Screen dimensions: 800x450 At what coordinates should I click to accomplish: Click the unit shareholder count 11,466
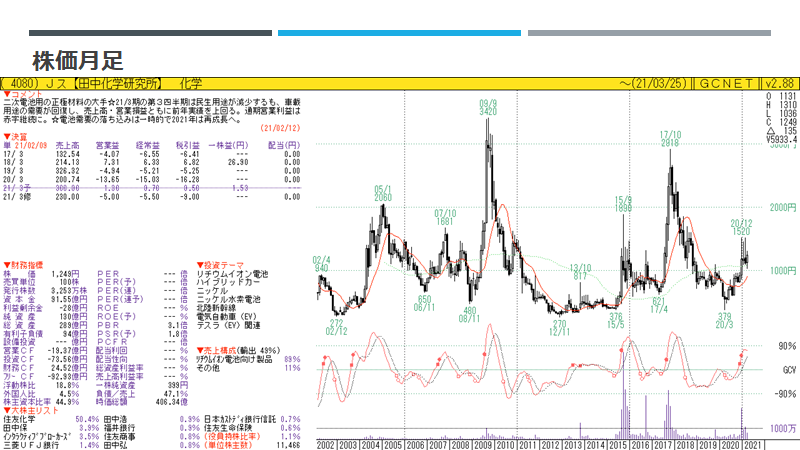coord(288,445)
